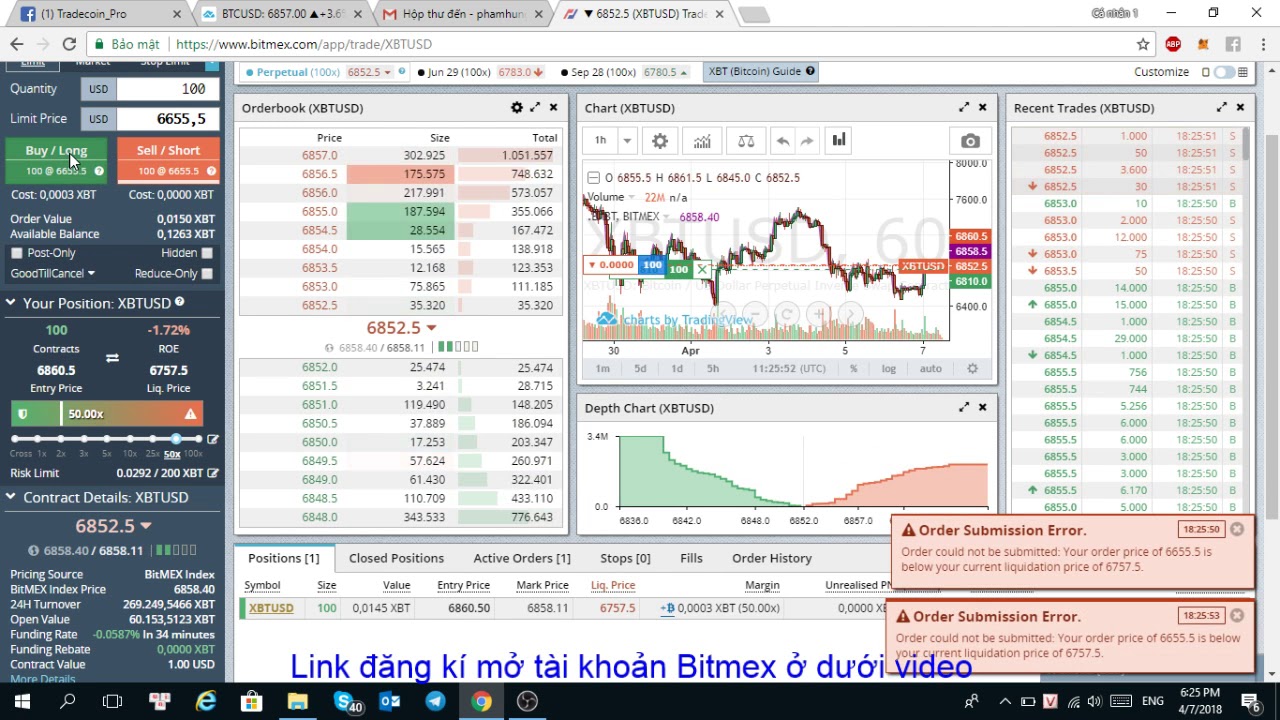
Task: Open Windows Start menu
Action: coord(22,701)
